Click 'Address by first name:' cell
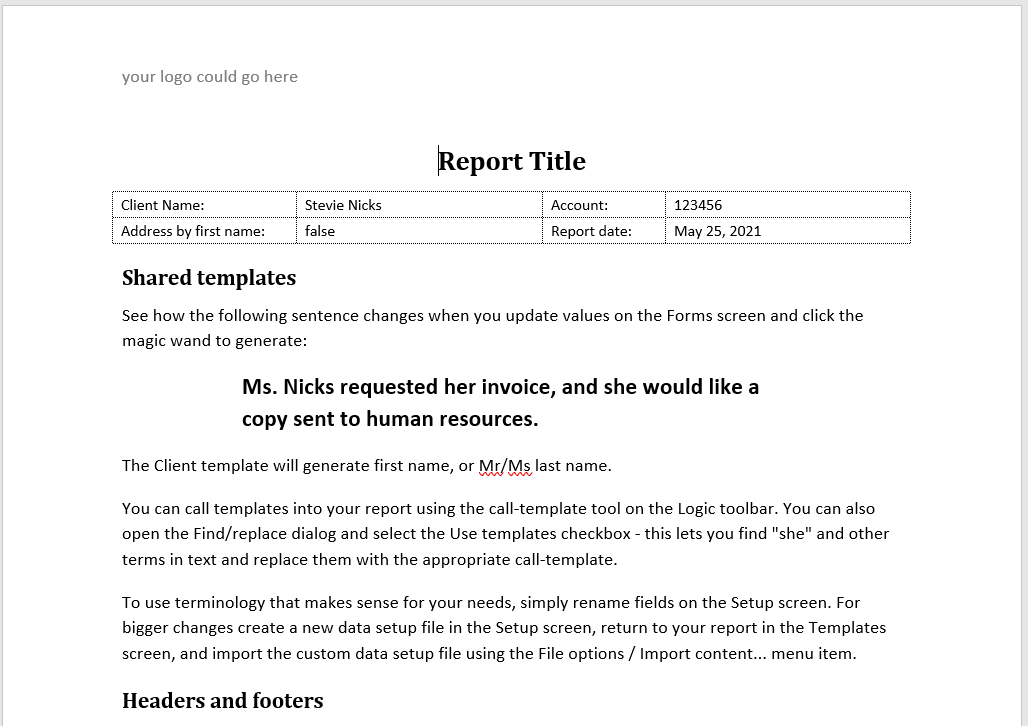Viewport: 1028px width, 726px height. [x=205, y=231]
